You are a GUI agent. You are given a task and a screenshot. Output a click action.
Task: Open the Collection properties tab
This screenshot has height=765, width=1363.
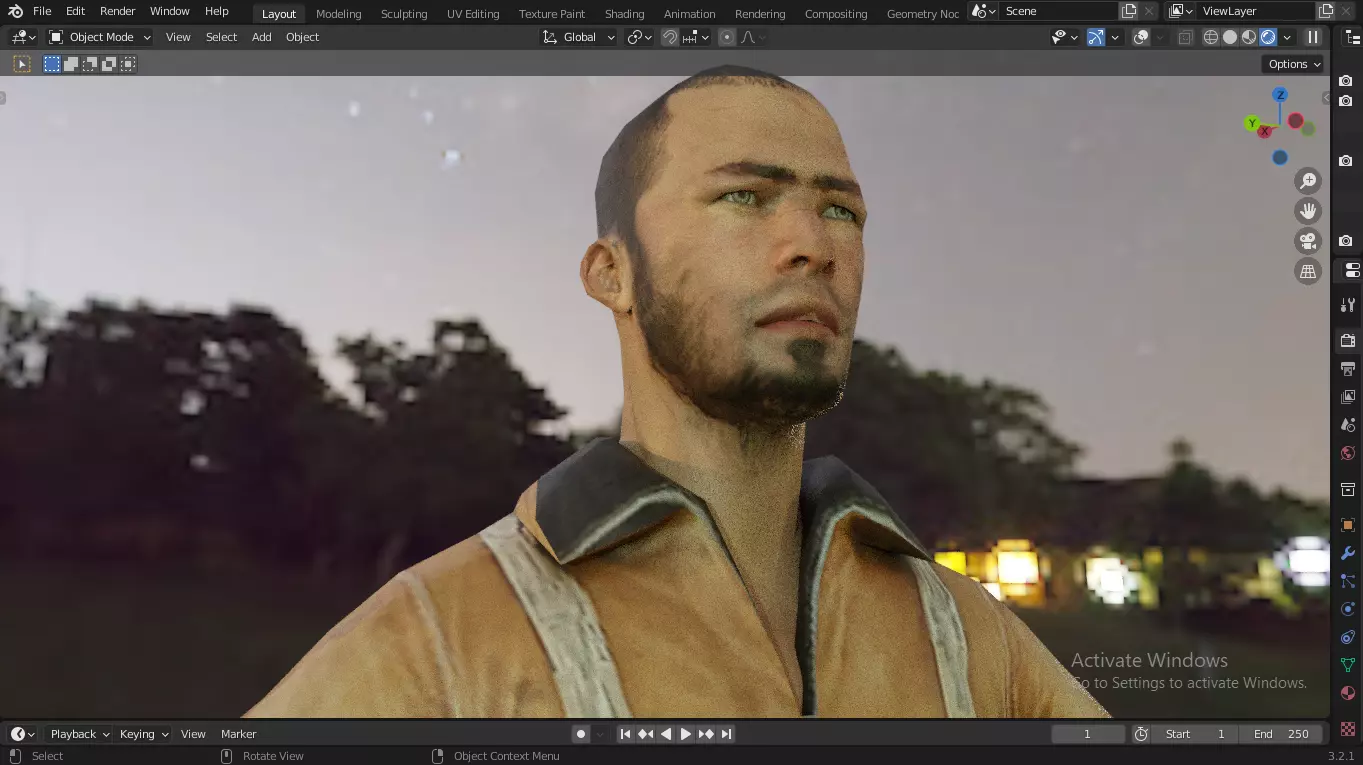coord(1348,489)
